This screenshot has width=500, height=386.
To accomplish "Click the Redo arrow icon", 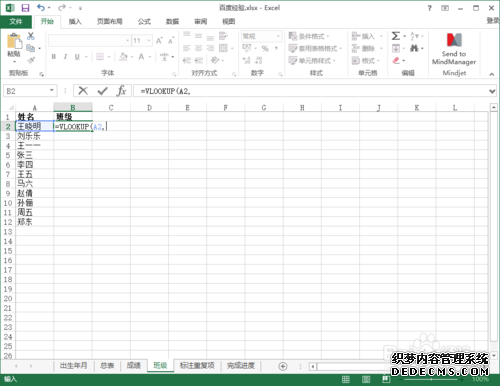I will click(62, 7).
